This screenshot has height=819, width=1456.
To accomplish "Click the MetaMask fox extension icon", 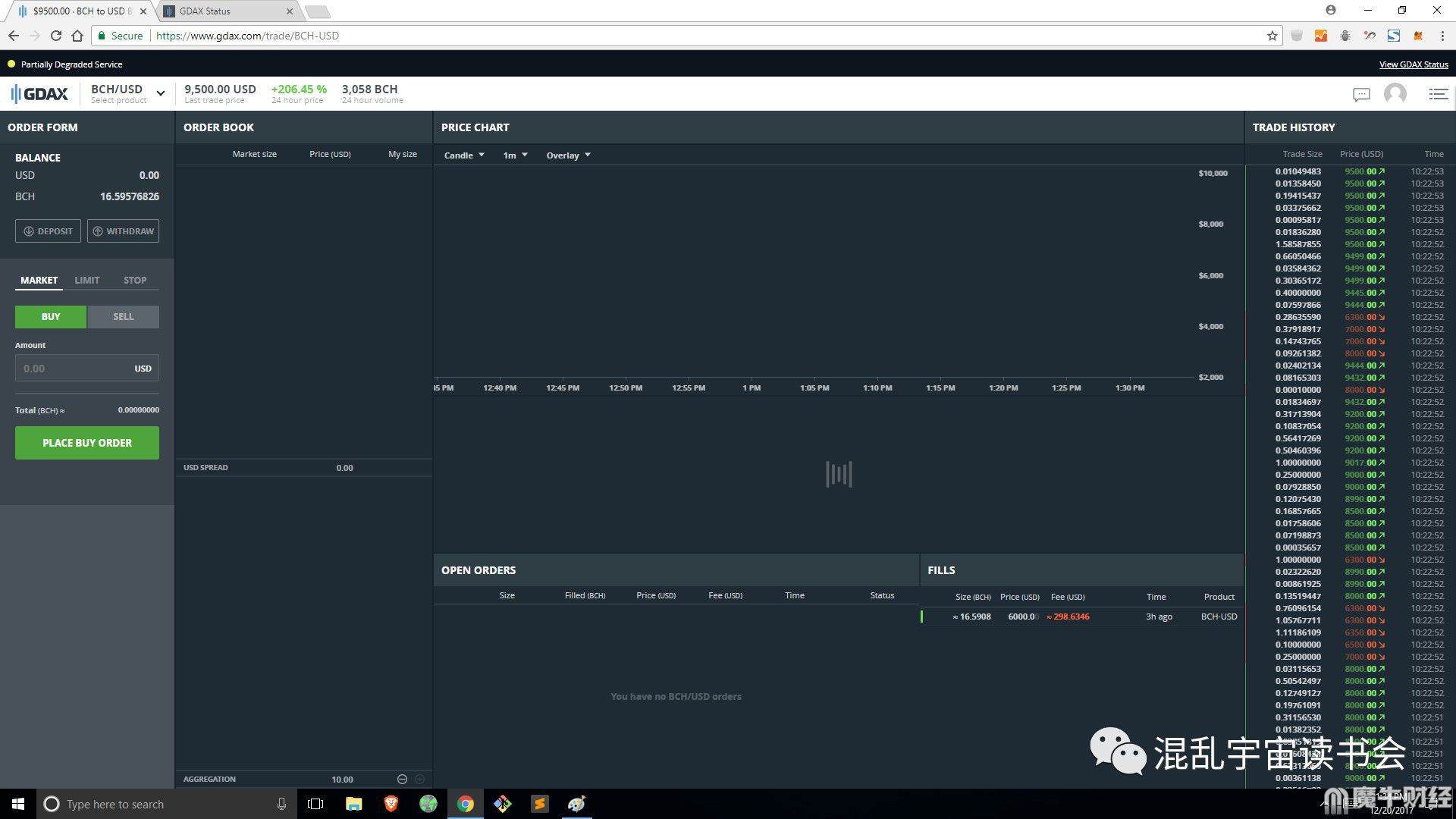I will click(1418, 36).
